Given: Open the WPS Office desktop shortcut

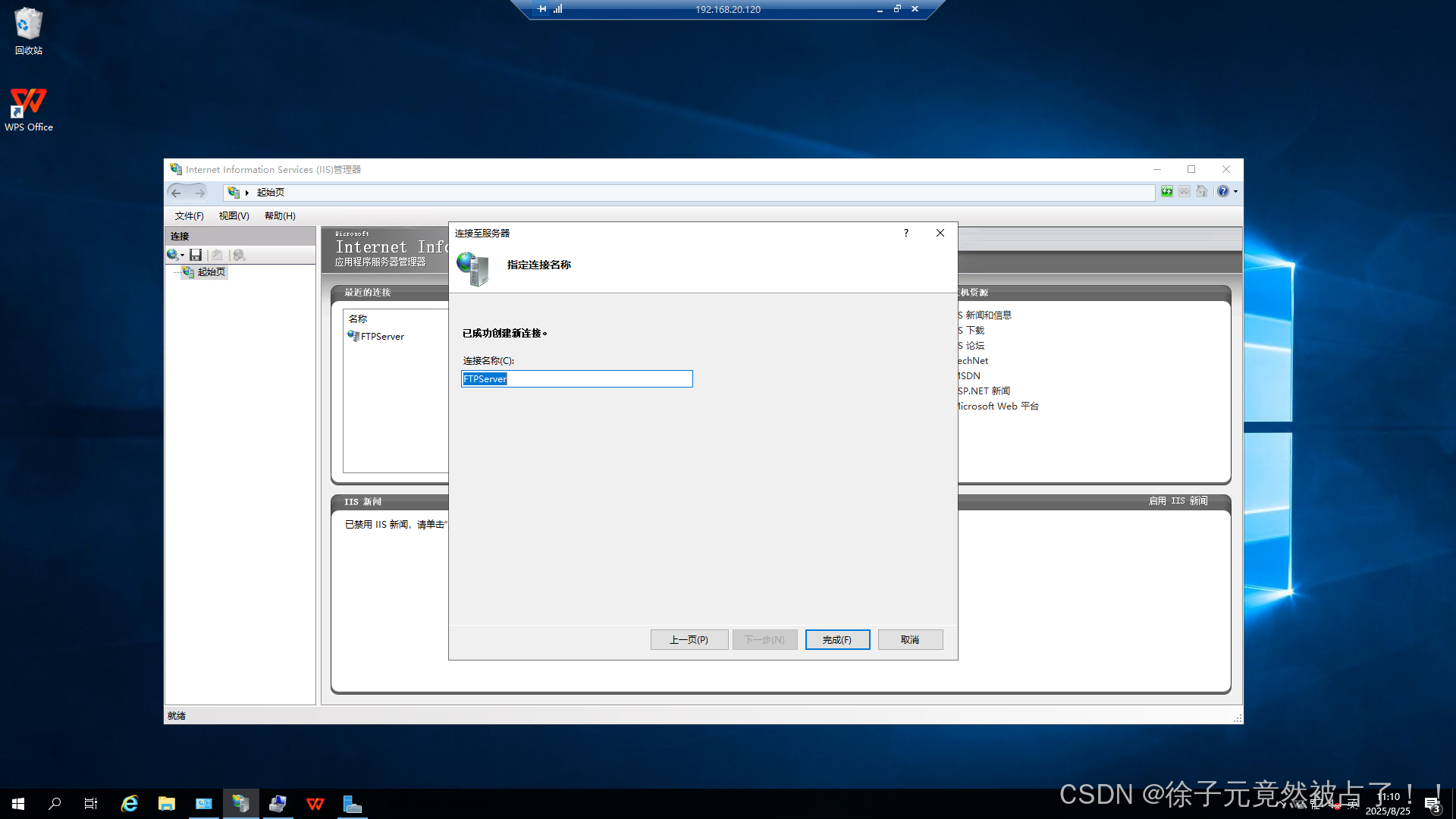Looking at the screenshot, I should [29, 109].
